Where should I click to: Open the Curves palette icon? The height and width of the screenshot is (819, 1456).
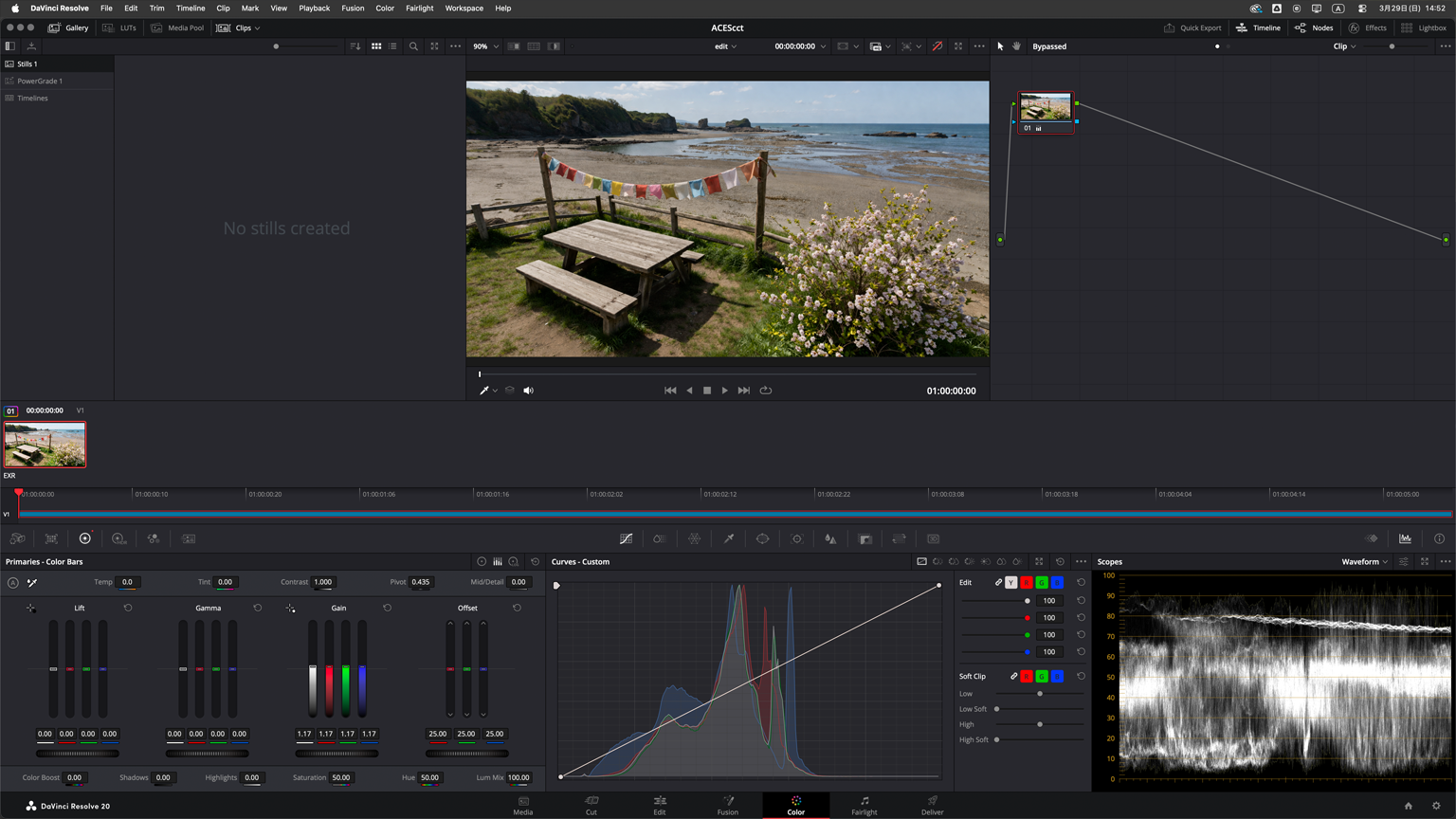[626, 538]
